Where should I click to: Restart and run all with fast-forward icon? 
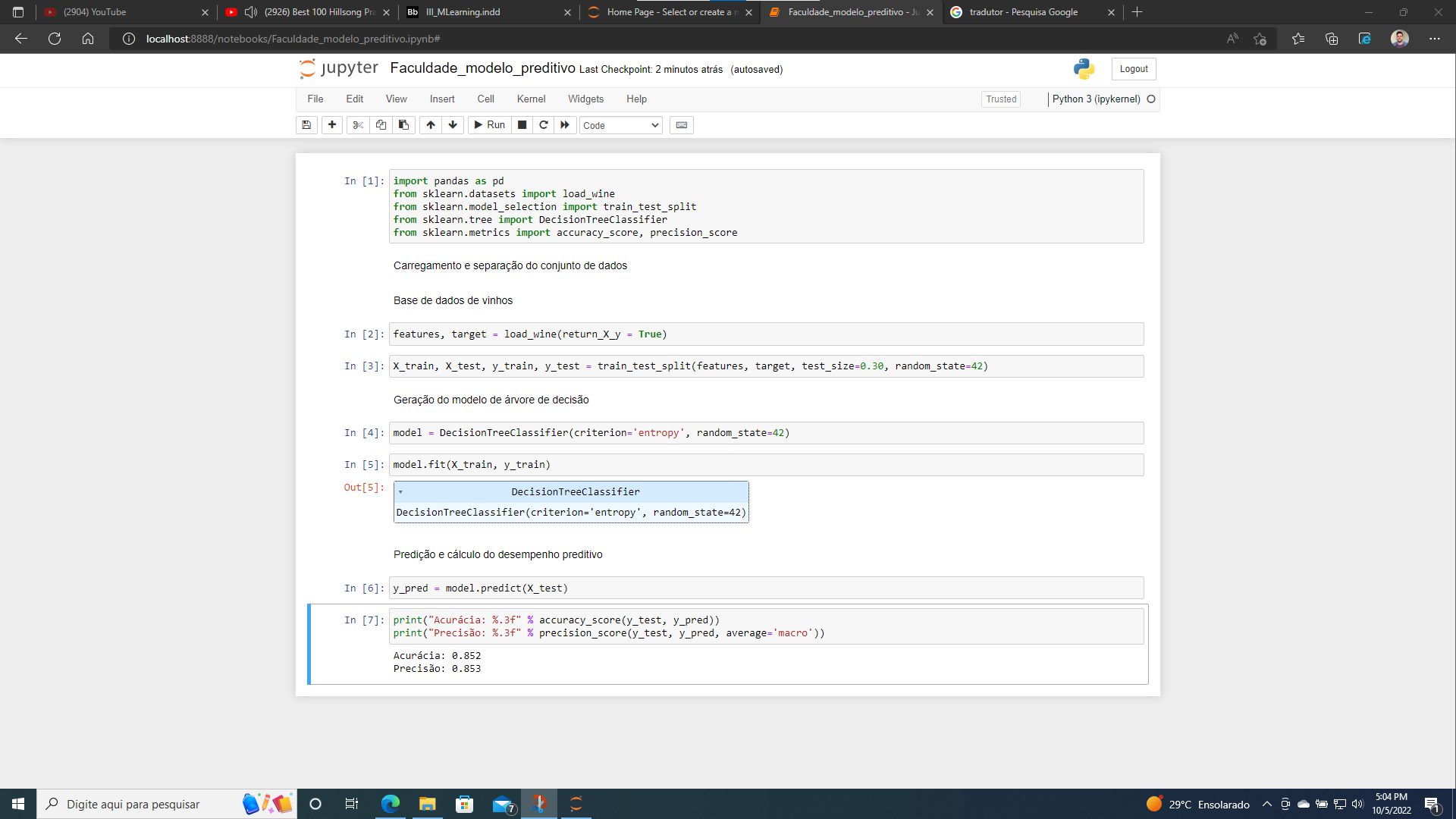pyautogui.click(x=565, y=125)
